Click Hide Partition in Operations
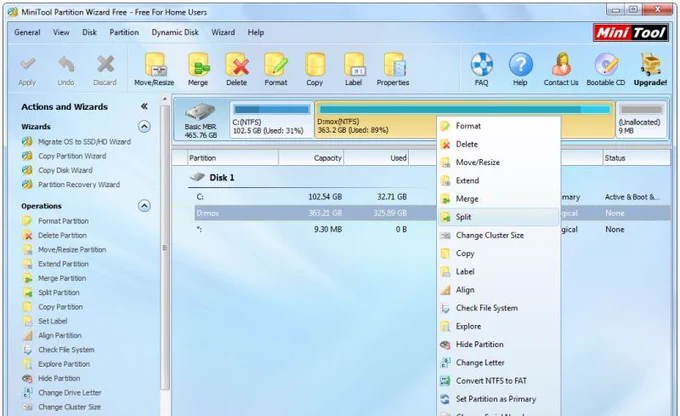The image size is (680, 416). click(59, 379)
